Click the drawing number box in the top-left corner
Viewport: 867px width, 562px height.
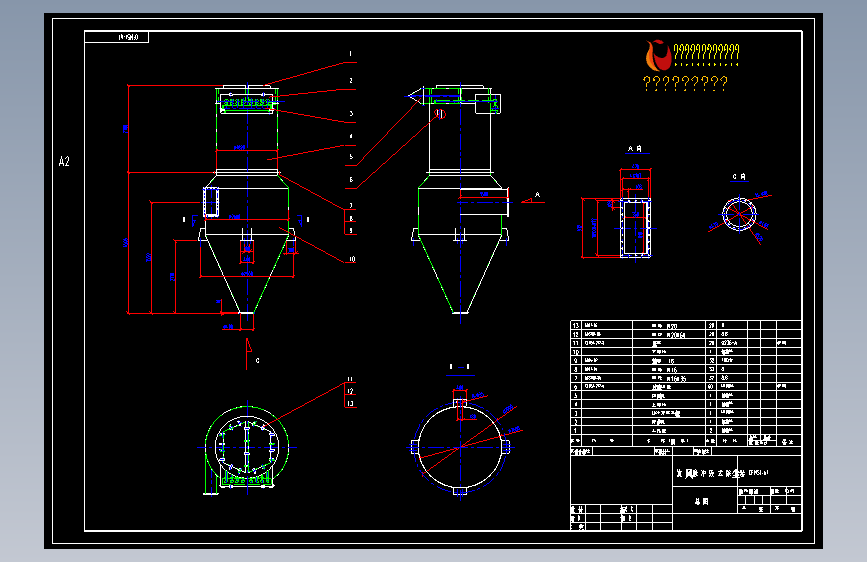tap(117, 37)
